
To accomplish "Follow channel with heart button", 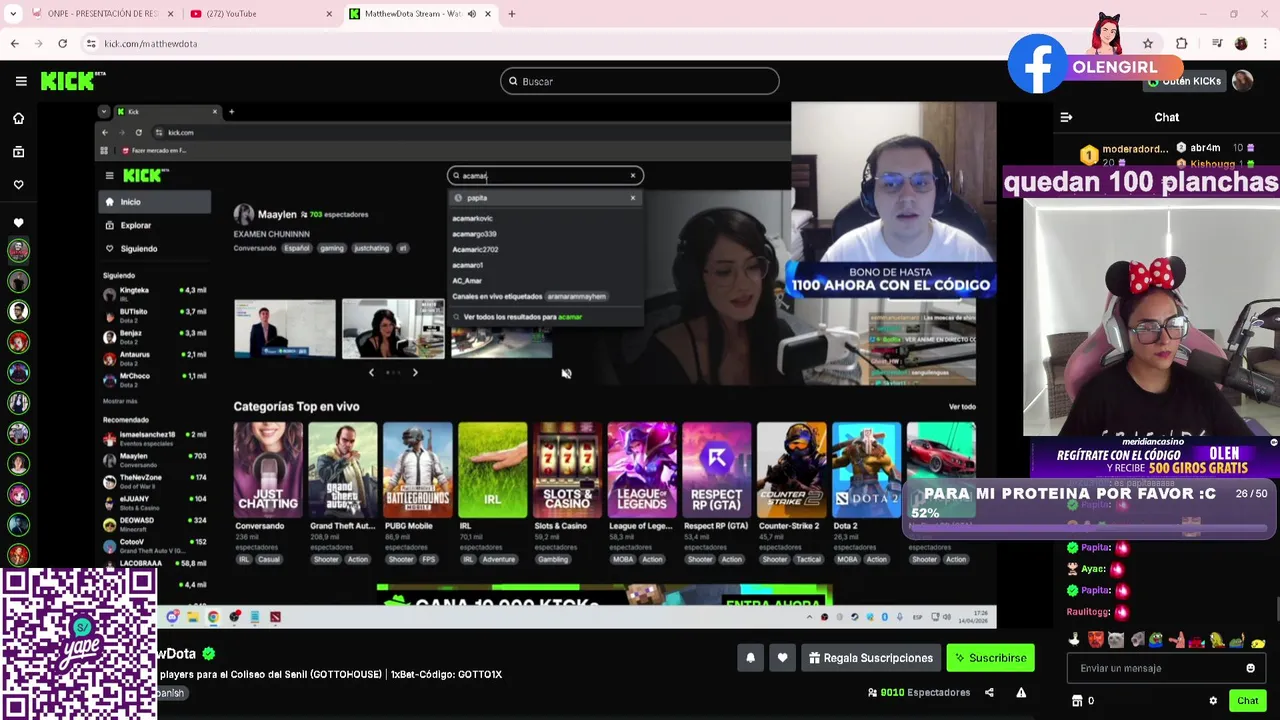I will 782,658.
